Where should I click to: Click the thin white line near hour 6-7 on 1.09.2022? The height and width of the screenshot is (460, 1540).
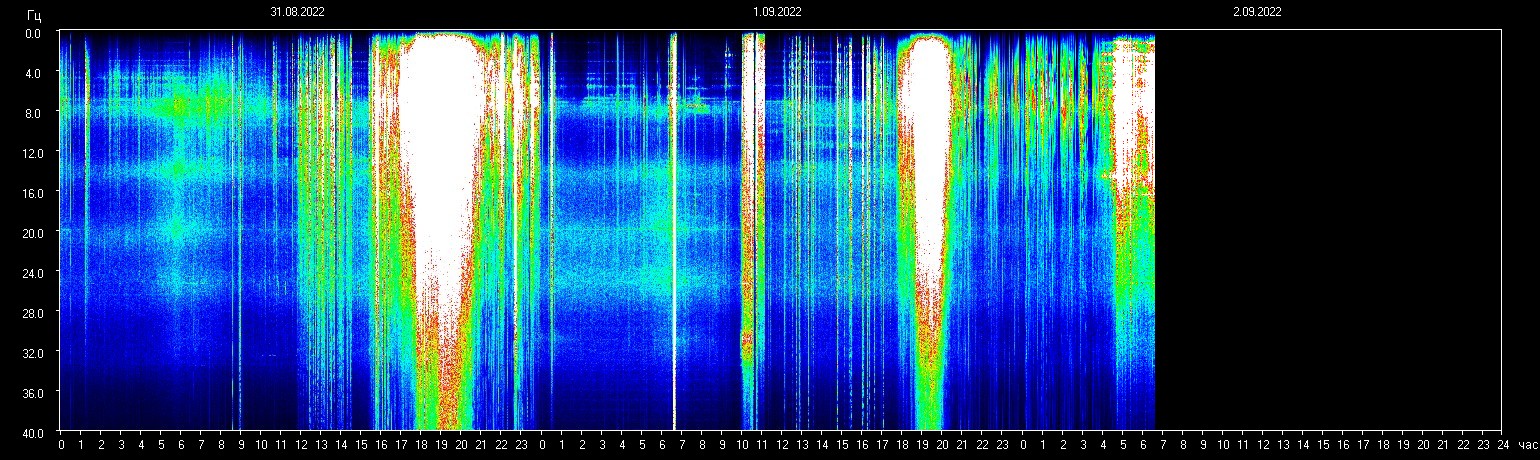click(x=674, y=230)
